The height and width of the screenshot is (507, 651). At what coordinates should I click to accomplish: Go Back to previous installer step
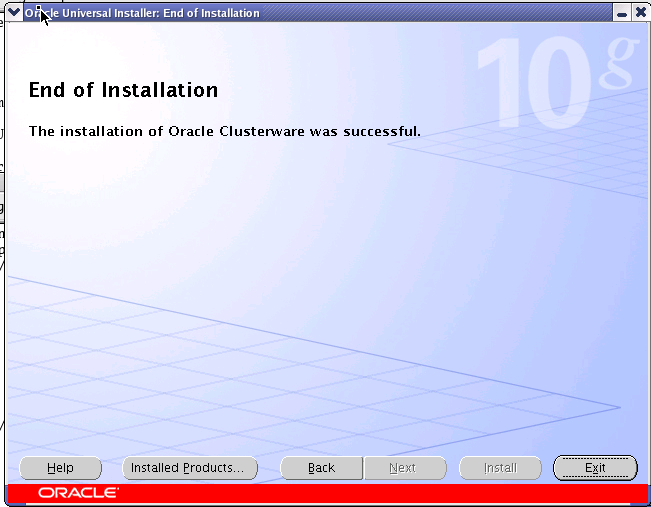coord(321,468)
